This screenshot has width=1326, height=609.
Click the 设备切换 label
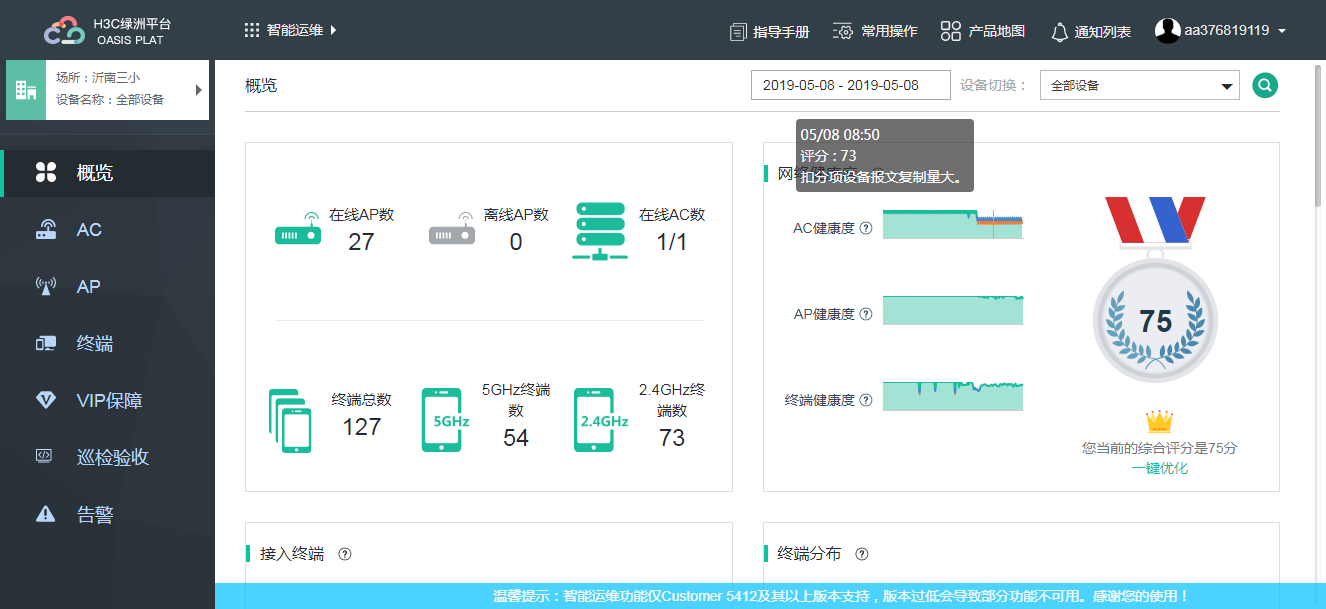(x=993, y=86)
